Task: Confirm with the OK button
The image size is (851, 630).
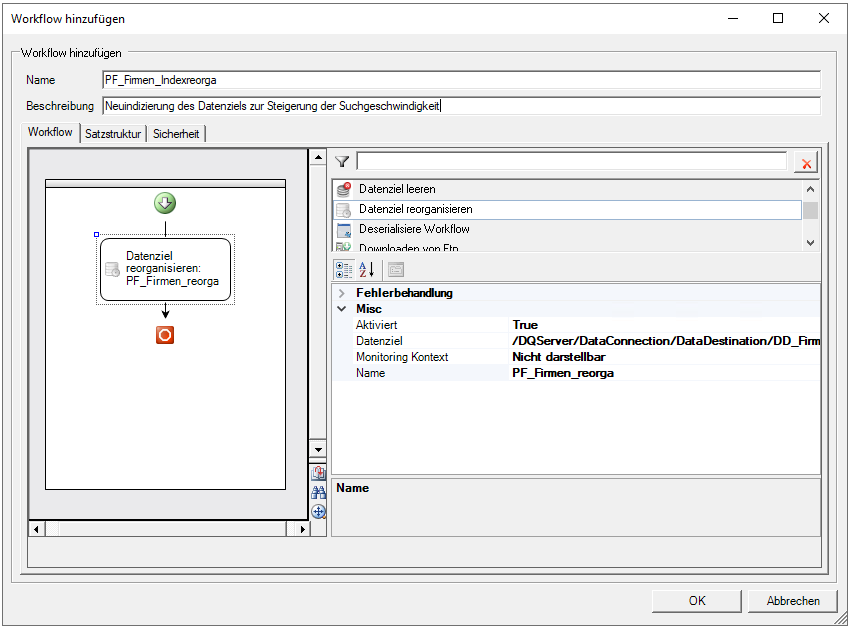Action: tap(697, 601)
